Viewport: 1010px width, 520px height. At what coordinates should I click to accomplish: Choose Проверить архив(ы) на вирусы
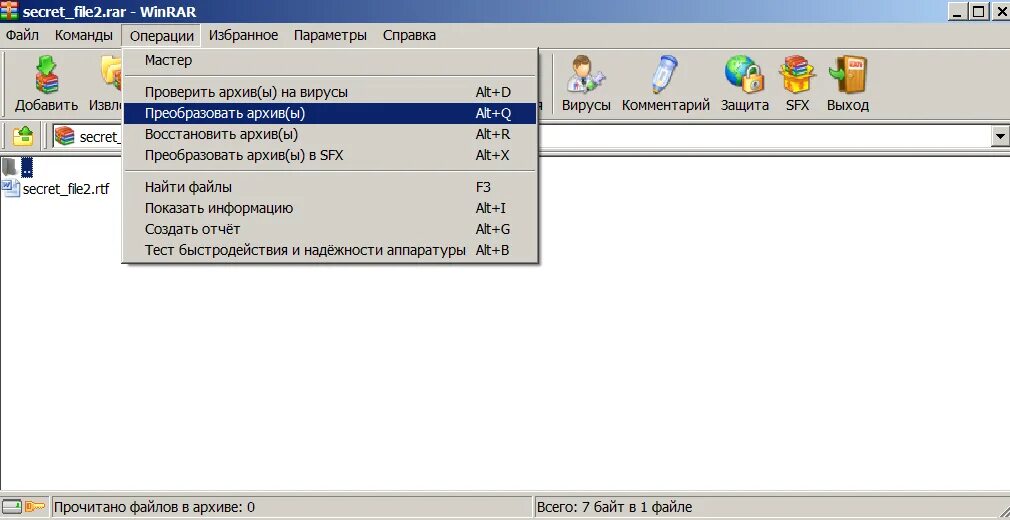click(330, 92)
